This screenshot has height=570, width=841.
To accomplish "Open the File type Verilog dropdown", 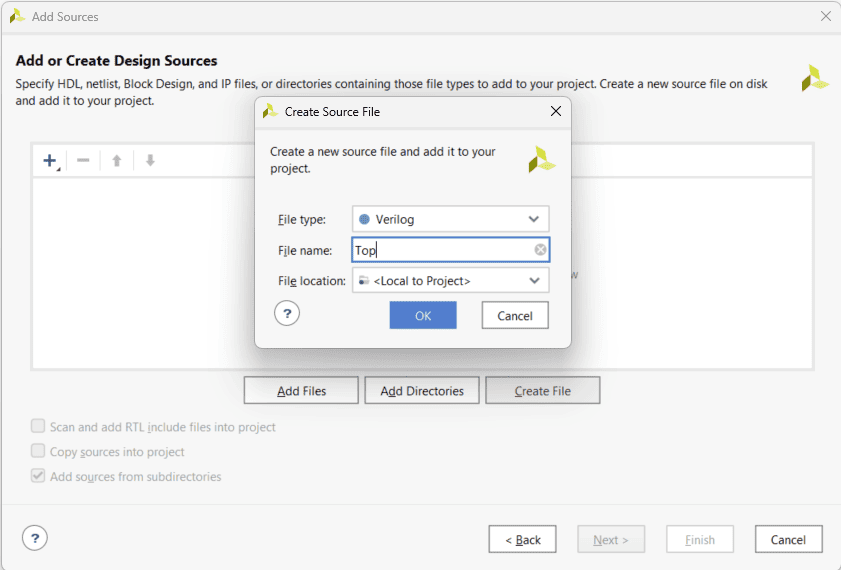I will click(x=450, y=219).
